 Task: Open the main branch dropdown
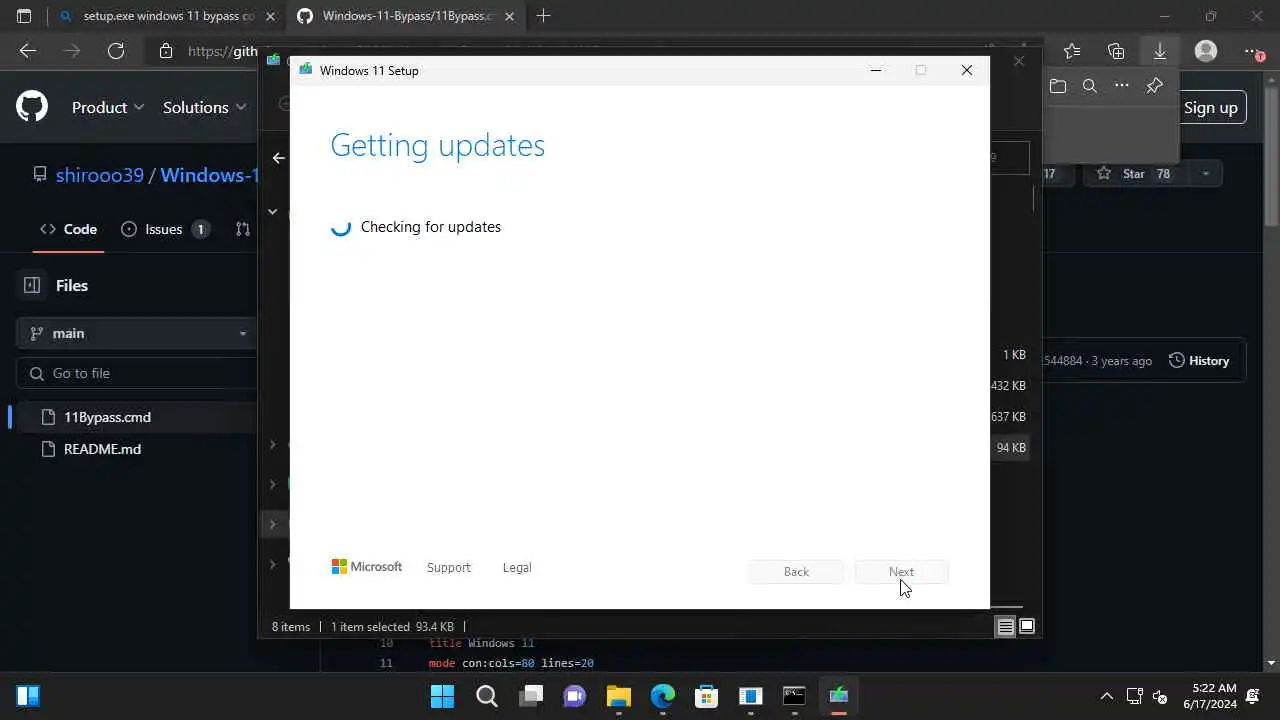[137, 333]
